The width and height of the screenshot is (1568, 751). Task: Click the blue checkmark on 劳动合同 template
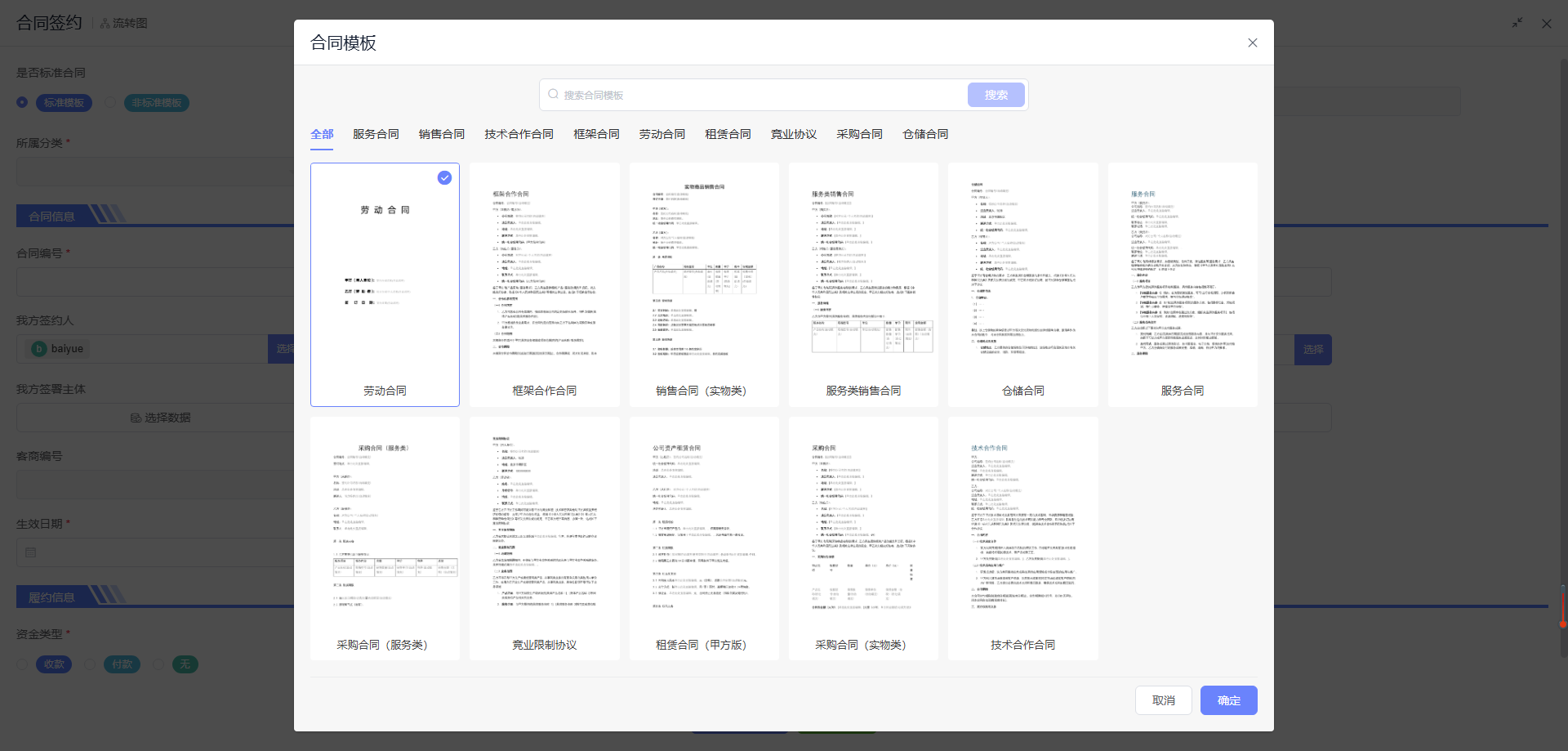(x=444, y=178)
